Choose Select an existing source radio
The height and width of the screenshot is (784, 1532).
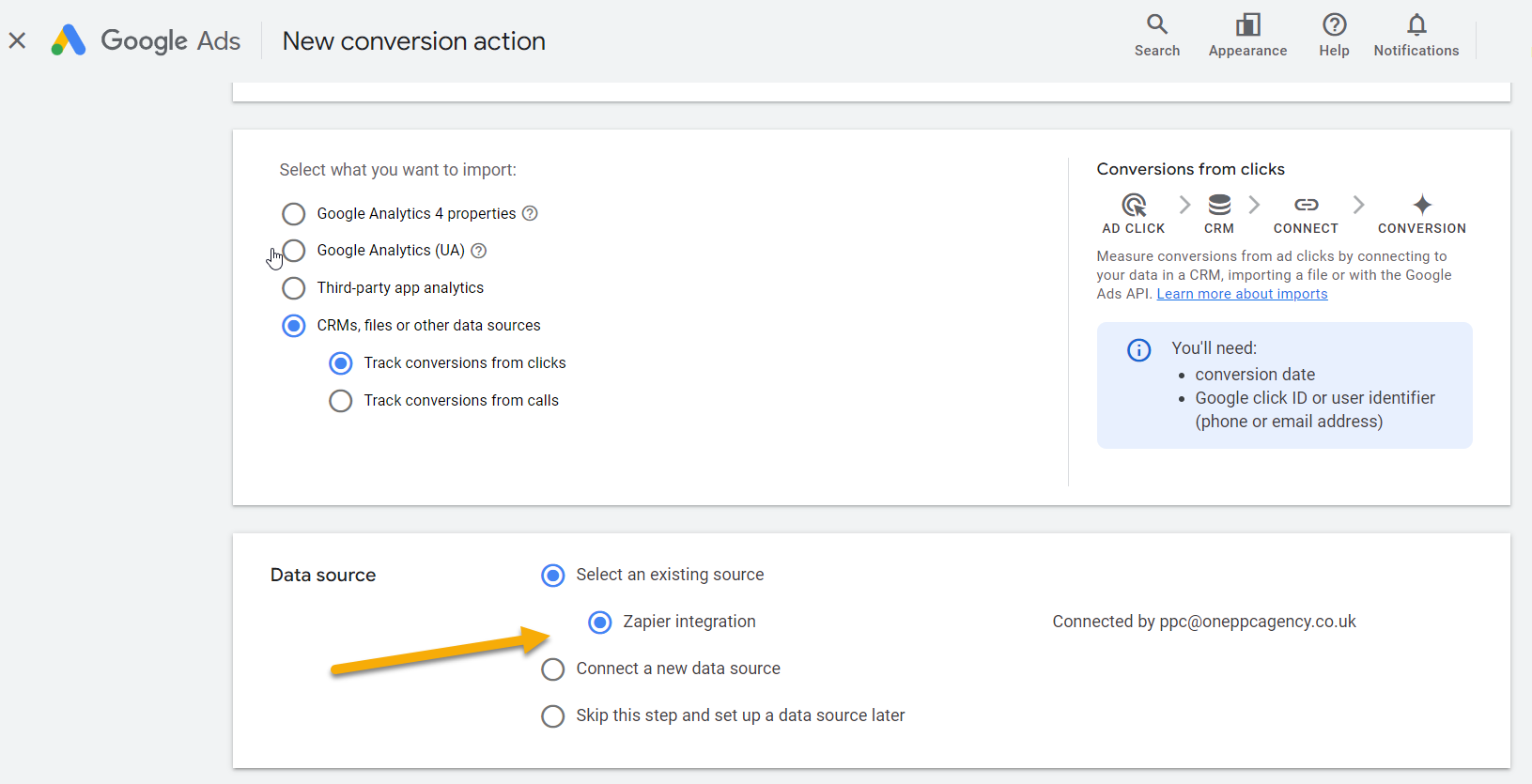[552, 575]
